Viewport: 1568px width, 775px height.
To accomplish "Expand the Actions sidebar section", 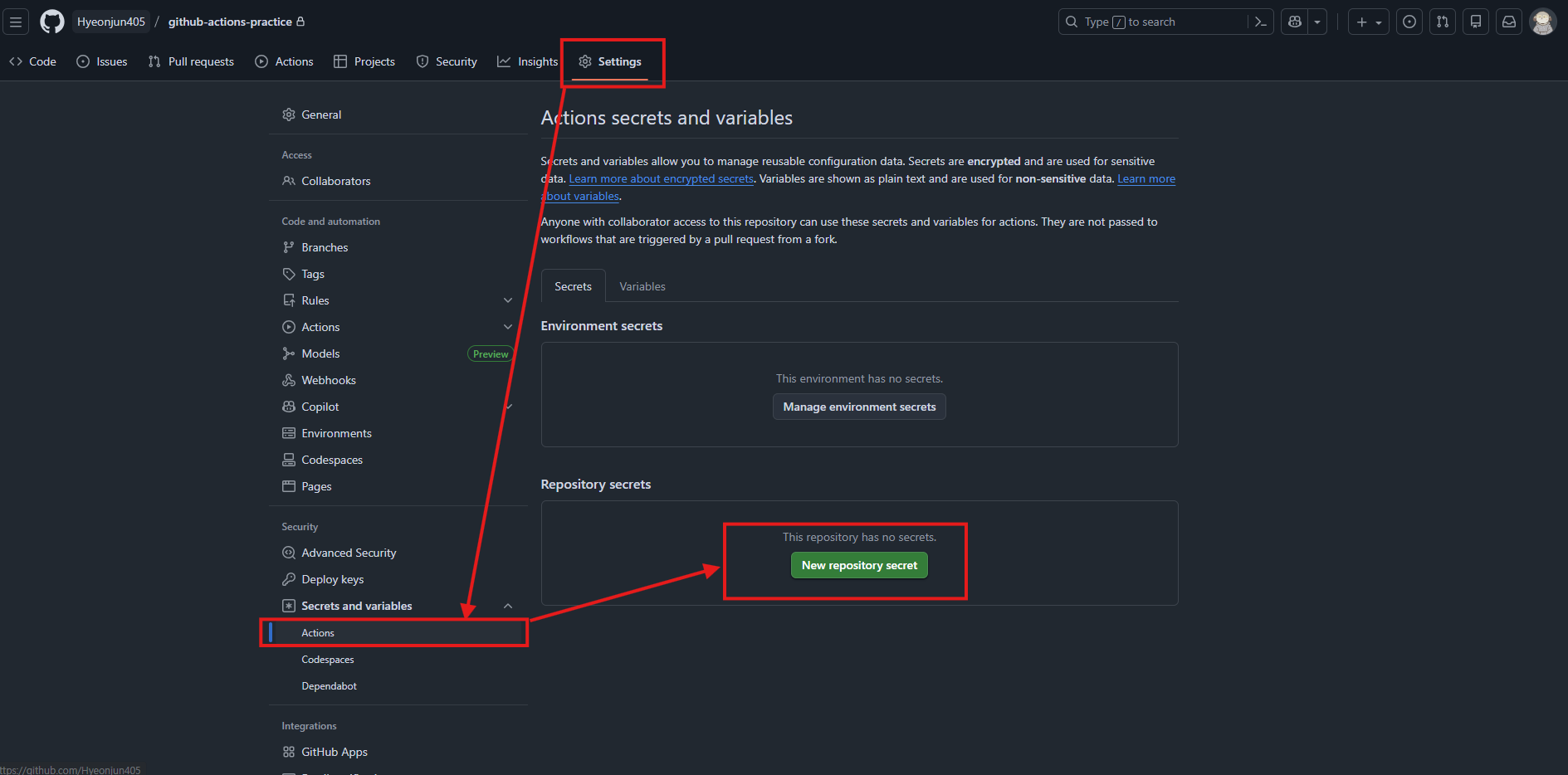I will pyautogui.click(x=508, y=327).
